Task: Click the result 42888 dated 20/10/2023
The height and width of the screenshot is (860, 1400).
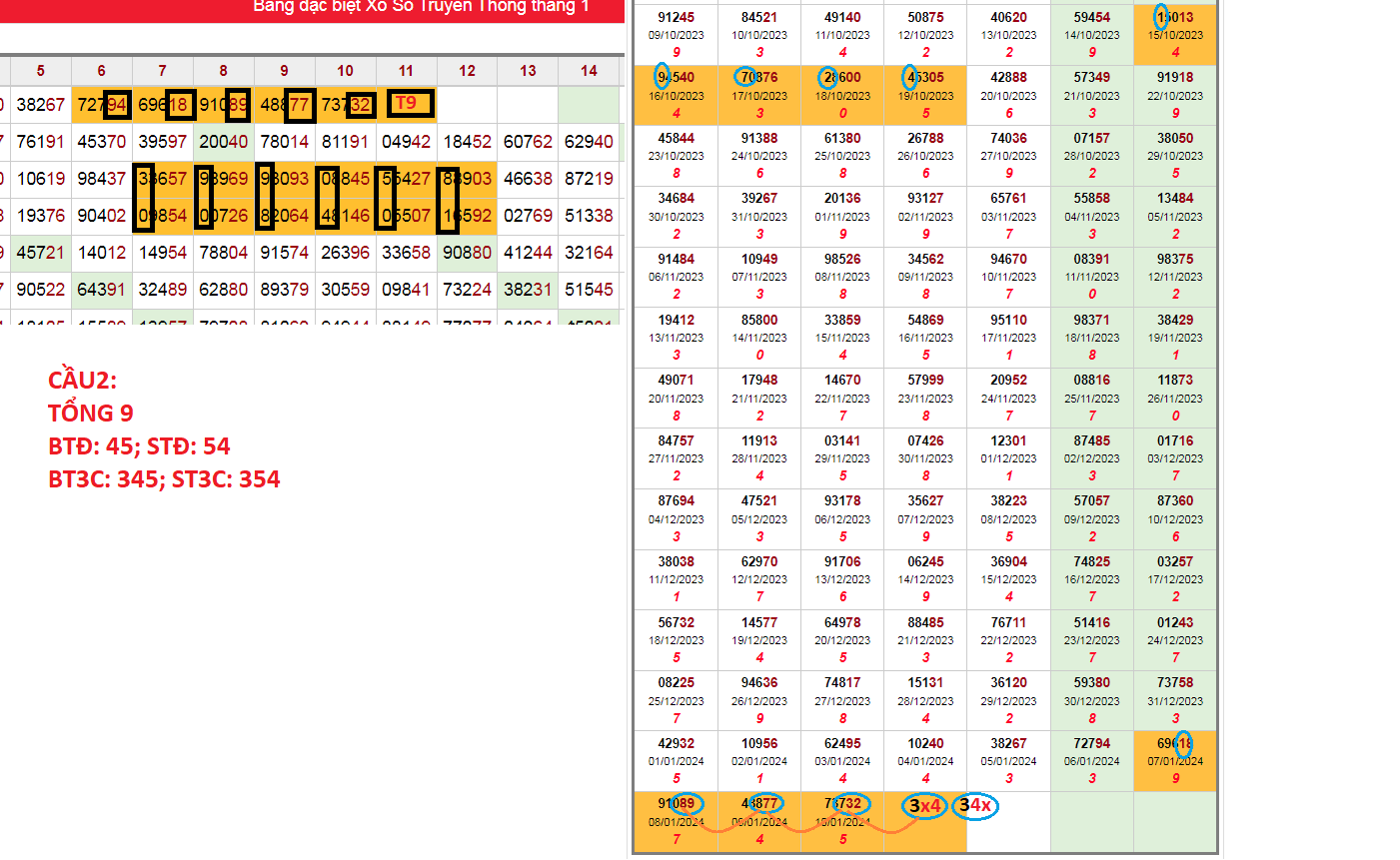Action: tap(1008, 94)
